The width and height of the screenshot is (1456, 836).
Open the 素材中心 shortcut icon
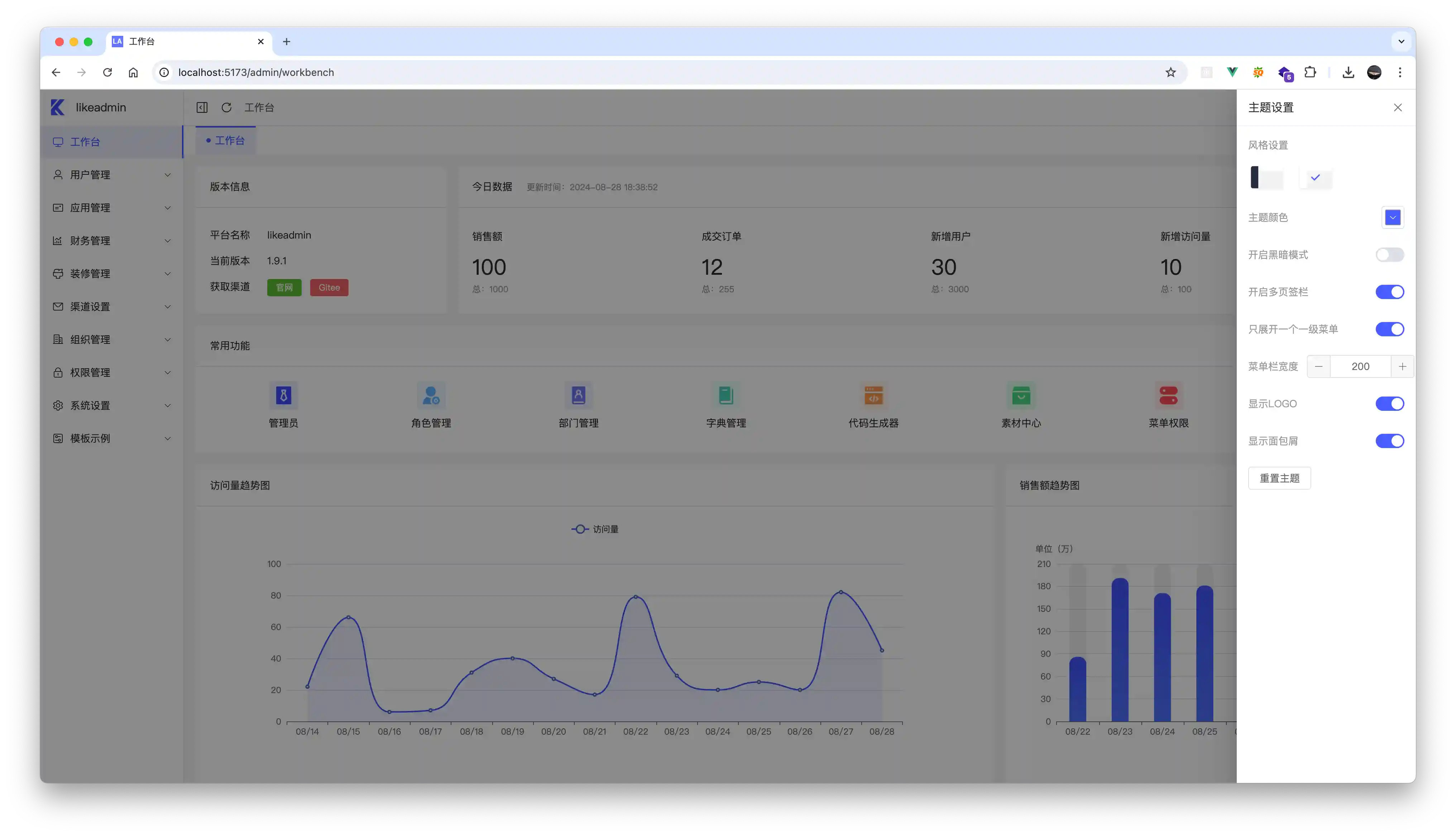(x=1021, y=395)
